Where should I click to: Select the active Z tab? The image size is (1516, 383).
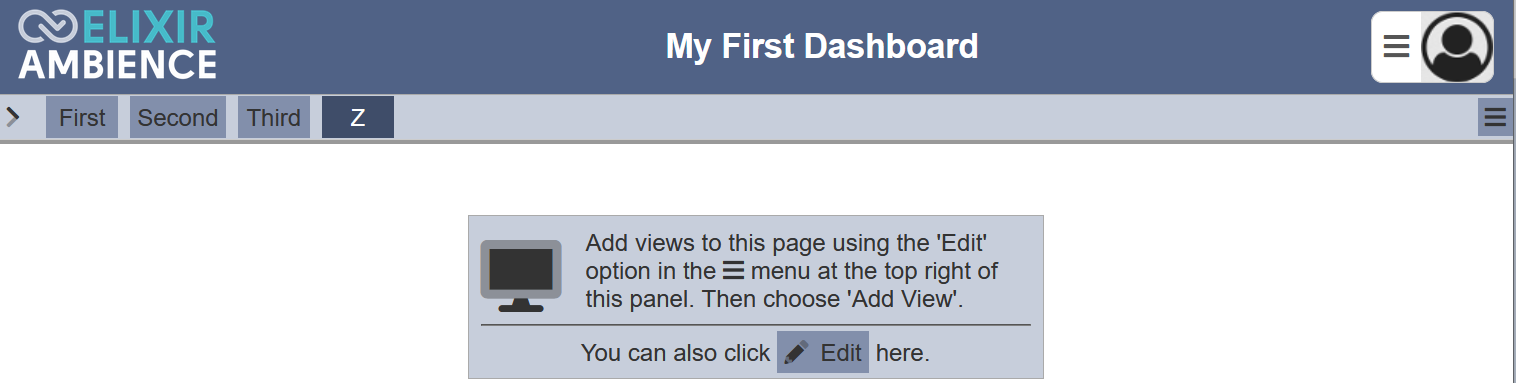coord(358,117)
